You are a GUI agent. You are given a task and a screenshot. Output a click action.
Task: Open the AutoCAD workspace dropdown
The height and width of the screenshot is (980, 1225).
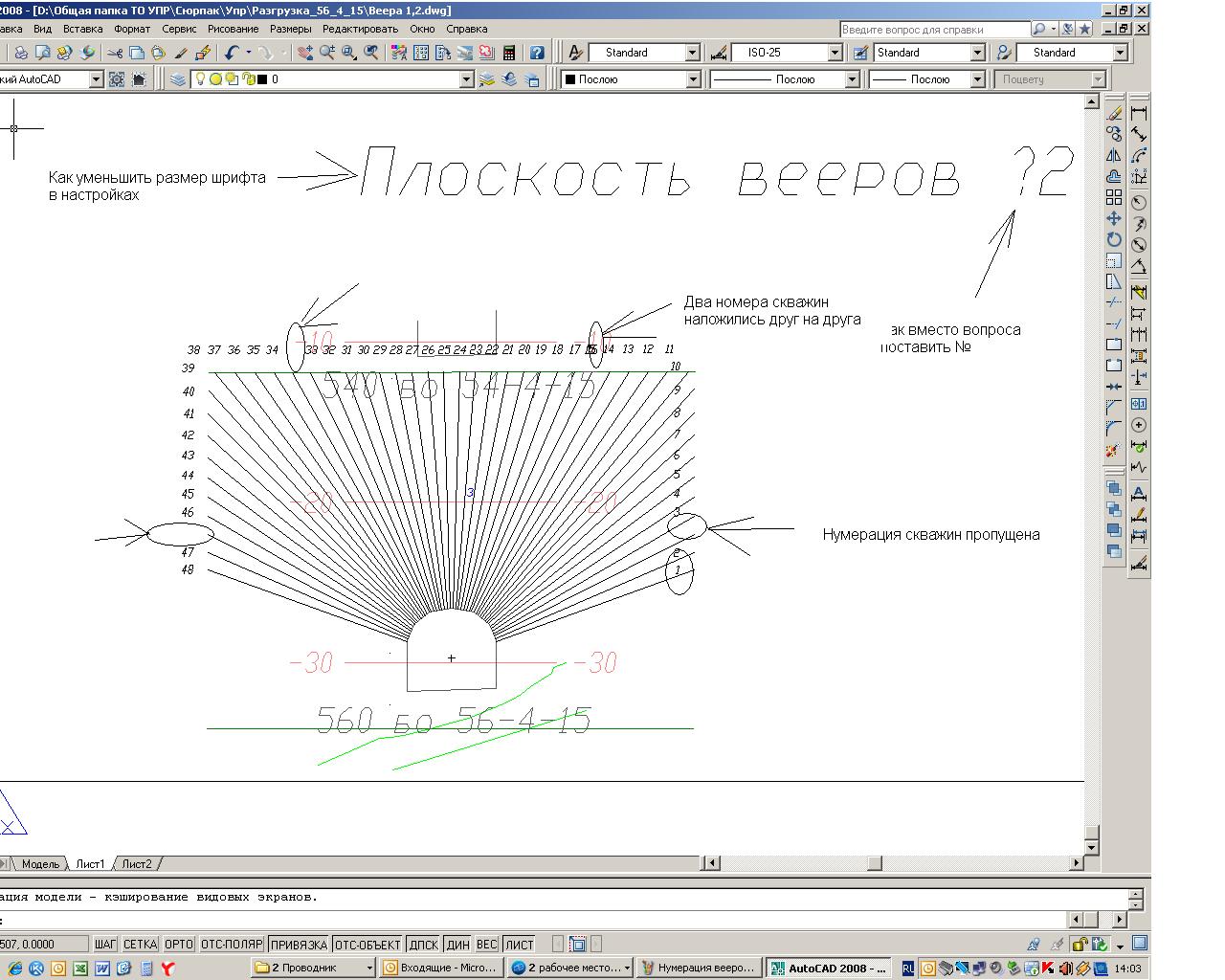click(x=96, y=79)
